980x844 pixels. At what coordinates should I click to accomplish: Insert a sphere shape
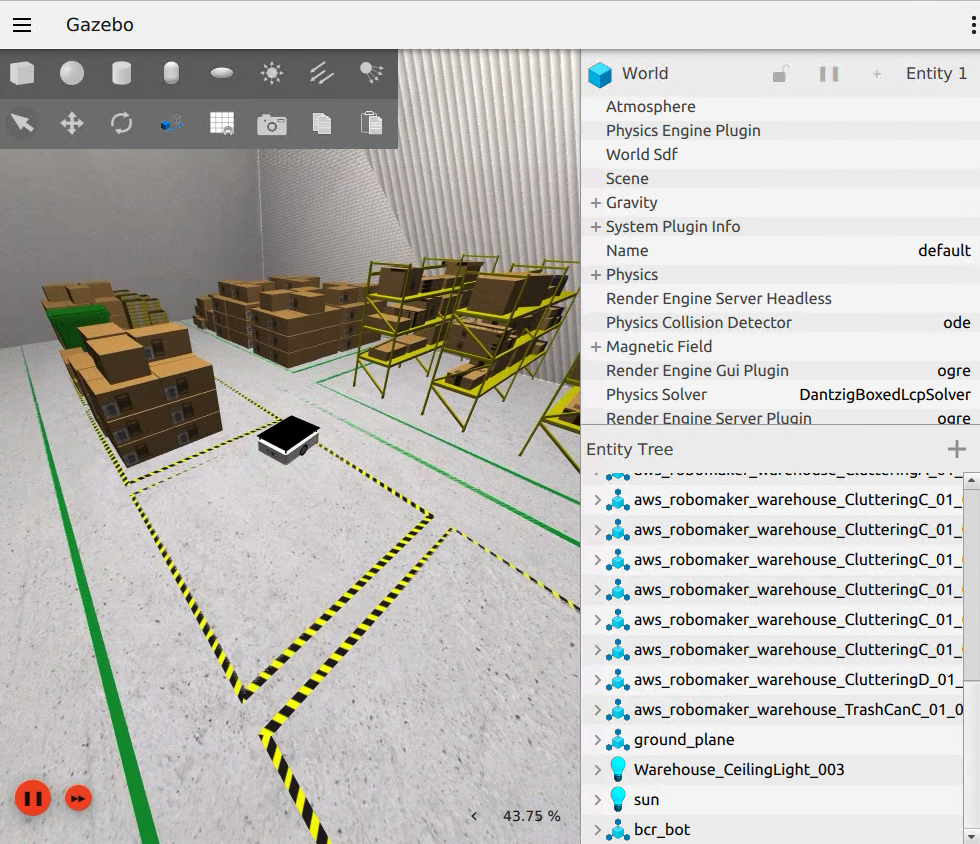coord(72,73)
